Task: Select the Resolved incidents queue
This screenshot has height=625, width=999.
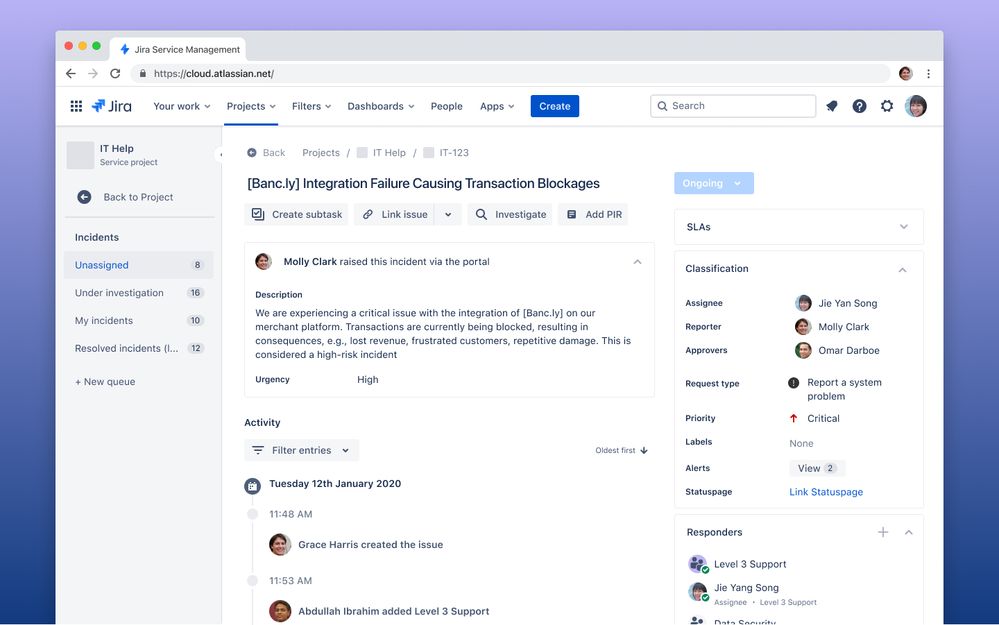Action: point(138,348)
